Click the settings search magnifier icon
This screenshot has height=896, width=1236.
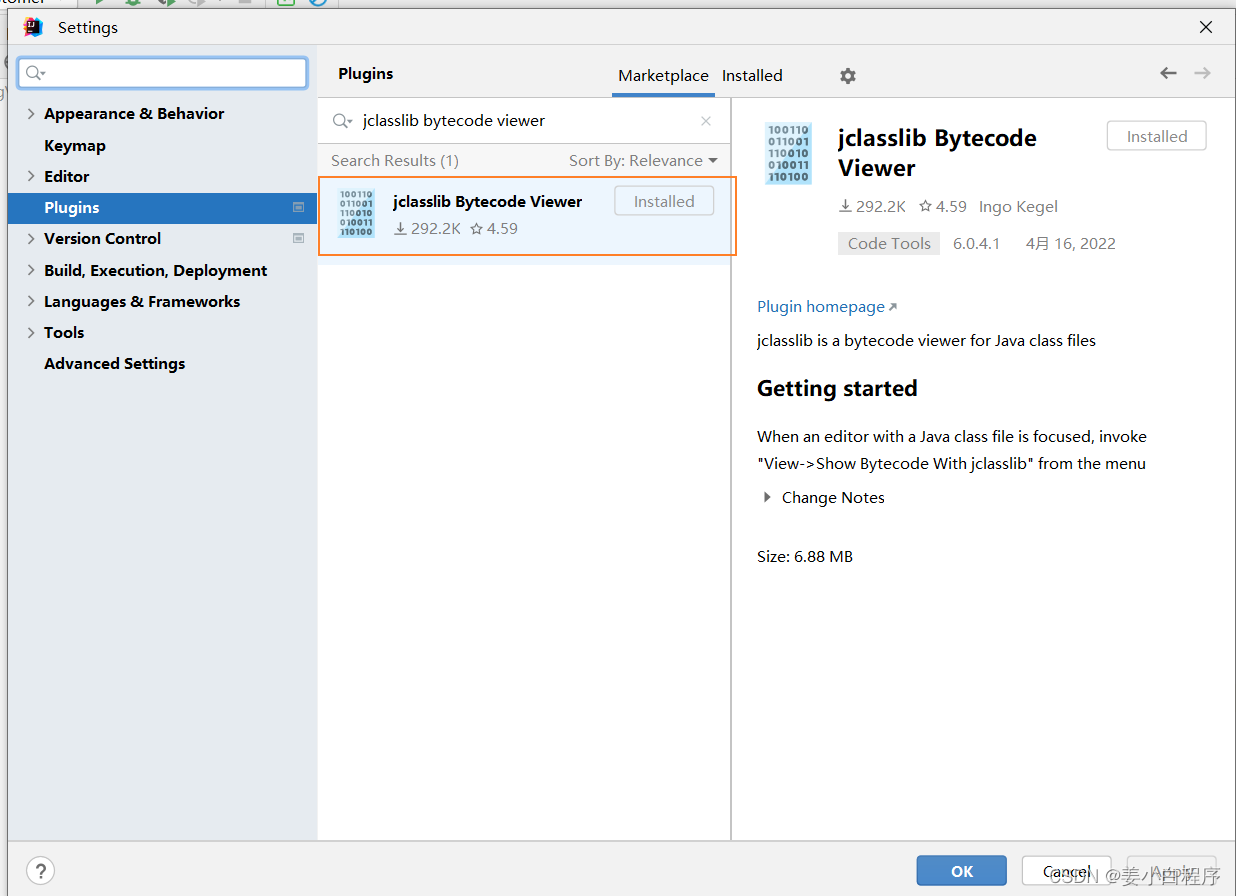[x=36, y=73]
